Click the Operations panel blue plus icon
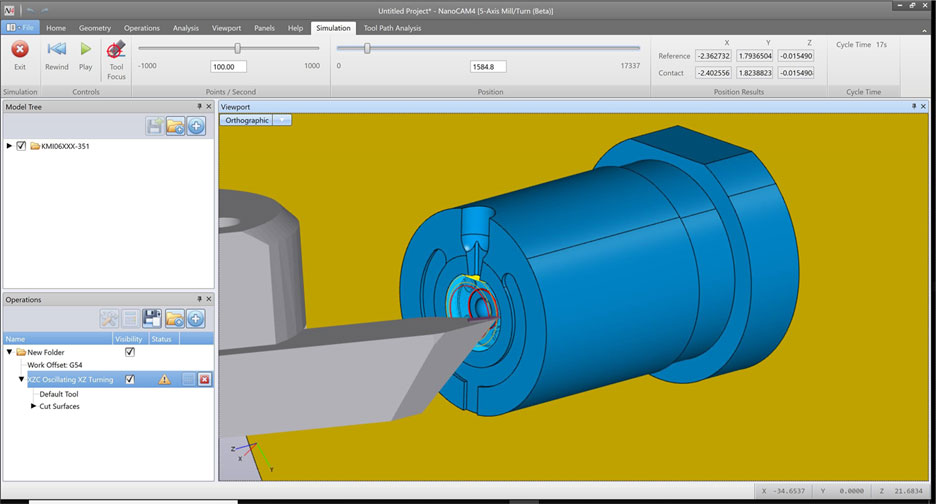936x504 pixels. [x=196, y=319]
